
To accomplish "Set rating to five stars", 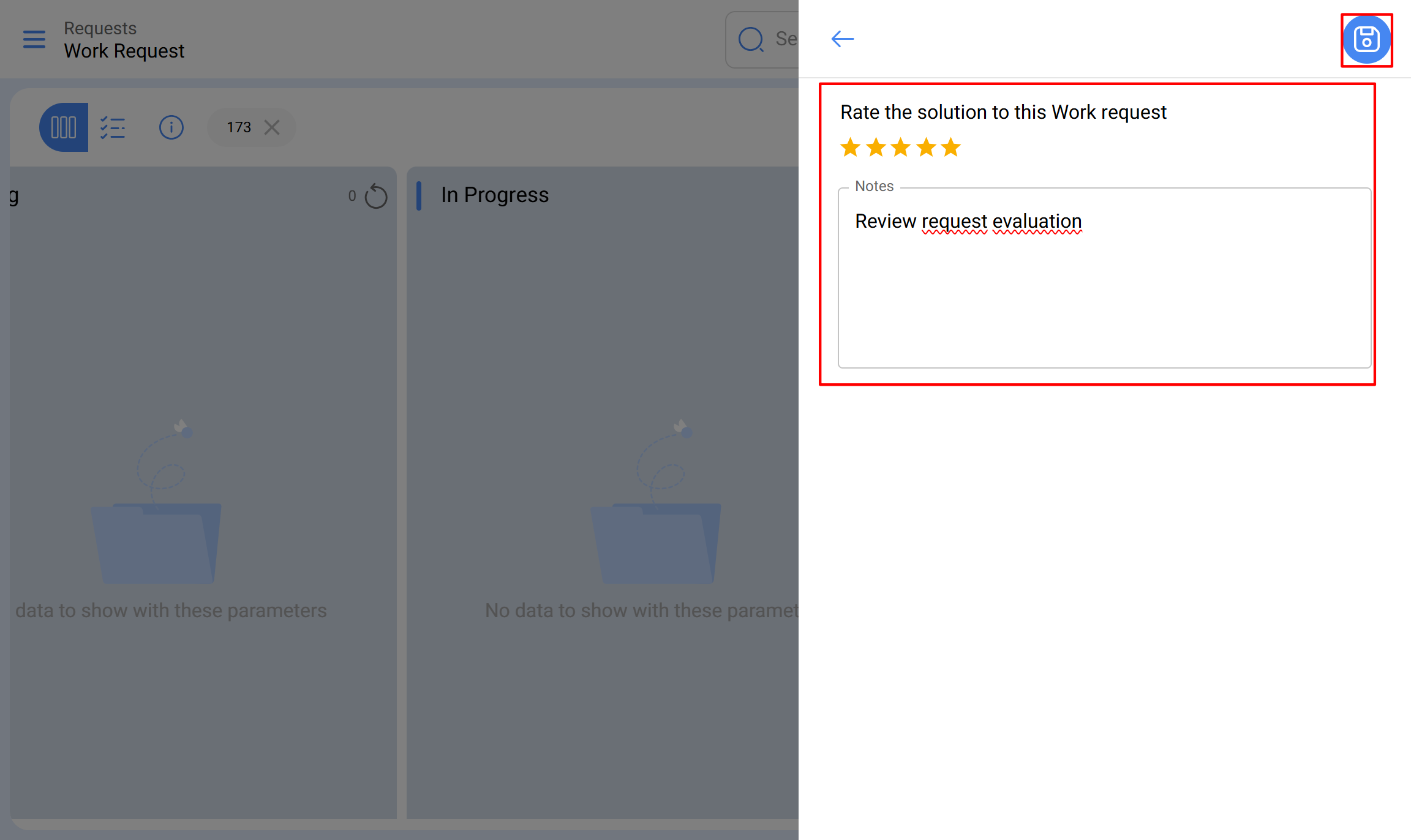I will (x=951, y=148).
